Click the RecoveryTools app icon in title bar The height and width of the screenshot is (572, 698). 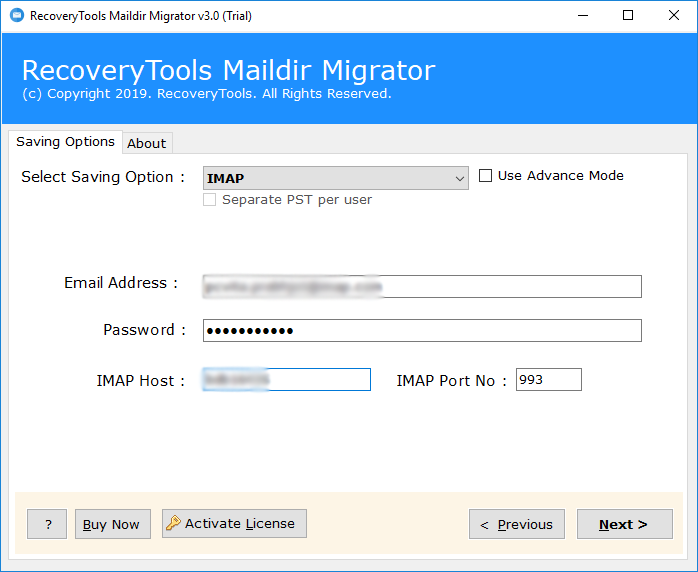click(x=17, y=16)
